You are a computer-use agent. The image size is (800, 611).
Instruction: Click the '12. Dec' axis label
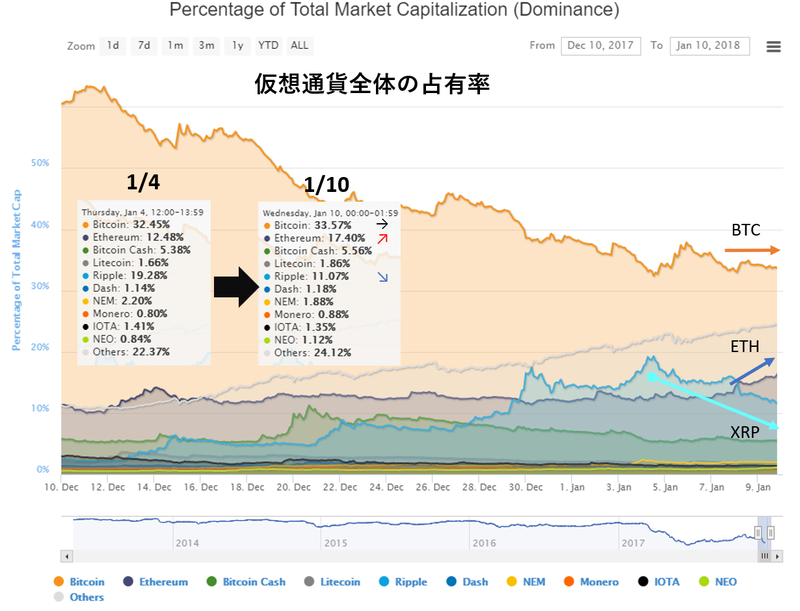pos(108,488)
